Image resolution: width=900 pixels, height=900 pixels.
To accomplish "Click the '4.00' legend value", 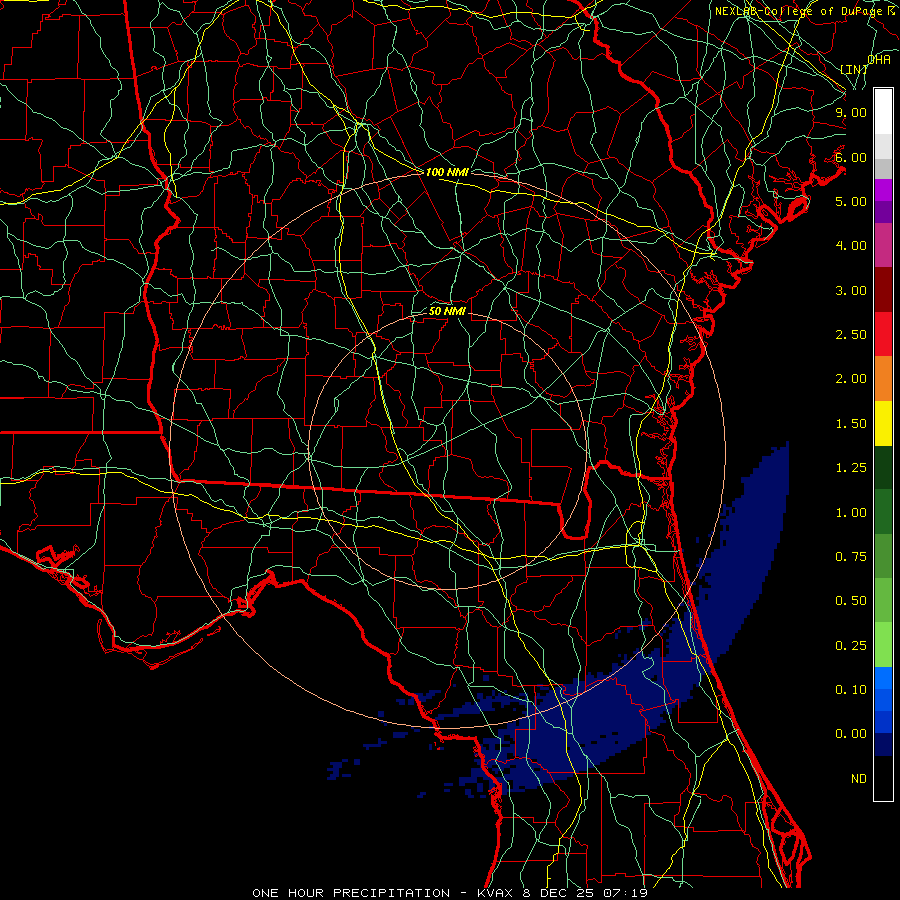I will [x=851, y=246].
